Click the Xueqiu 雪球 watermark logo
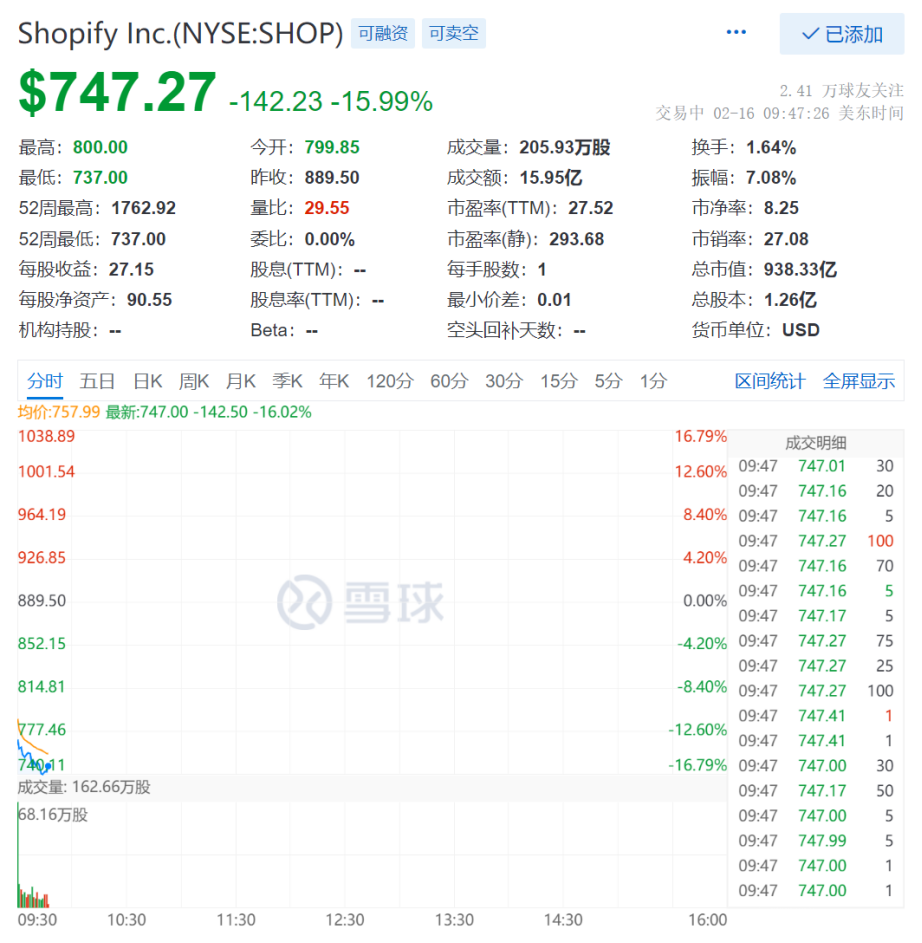922x943 pixels. click(x=360, y=602)
